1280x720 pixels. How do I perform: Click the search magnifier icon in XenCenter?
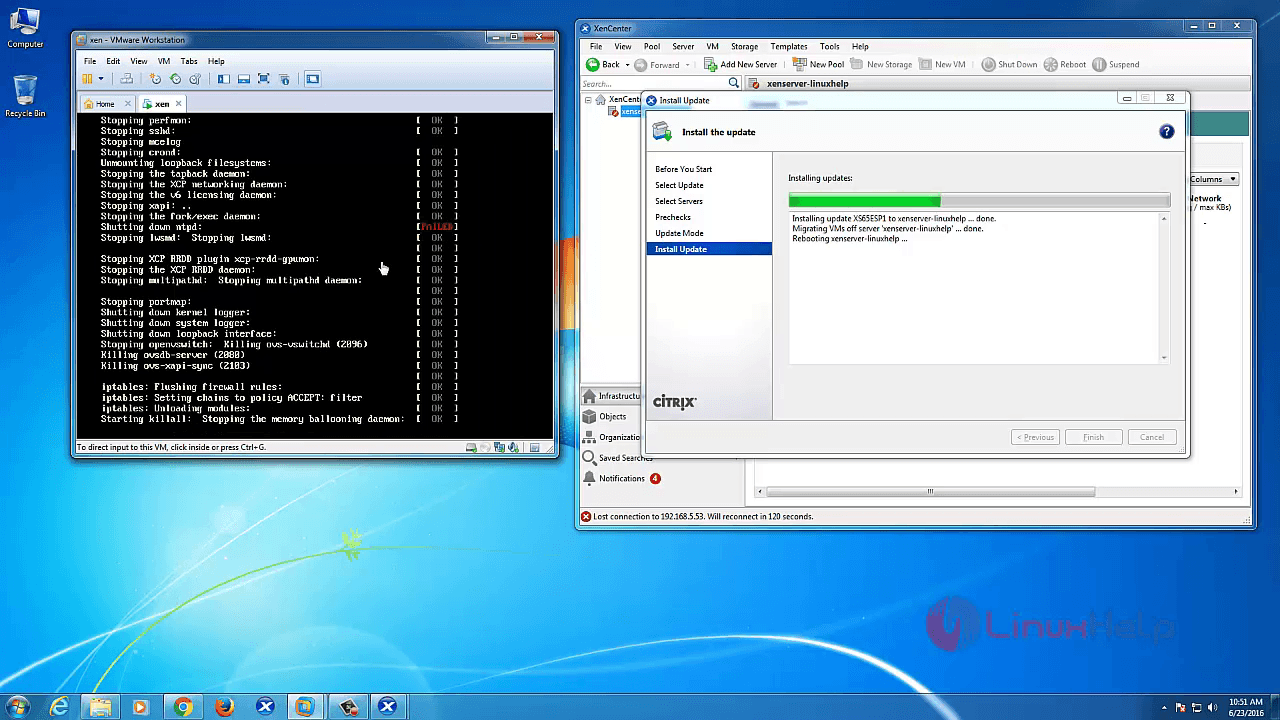(x=734, y=83)
